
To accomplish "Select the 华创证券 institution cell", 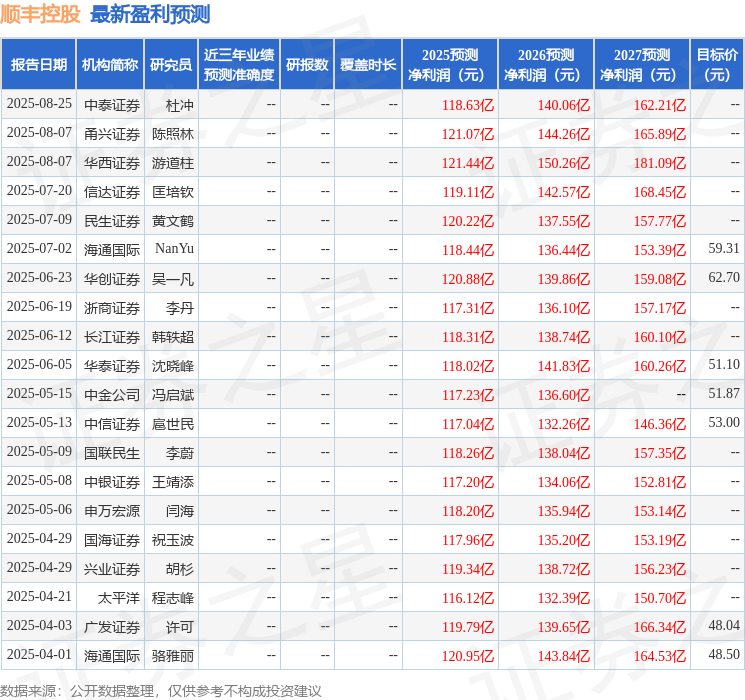I will point(112,278).
